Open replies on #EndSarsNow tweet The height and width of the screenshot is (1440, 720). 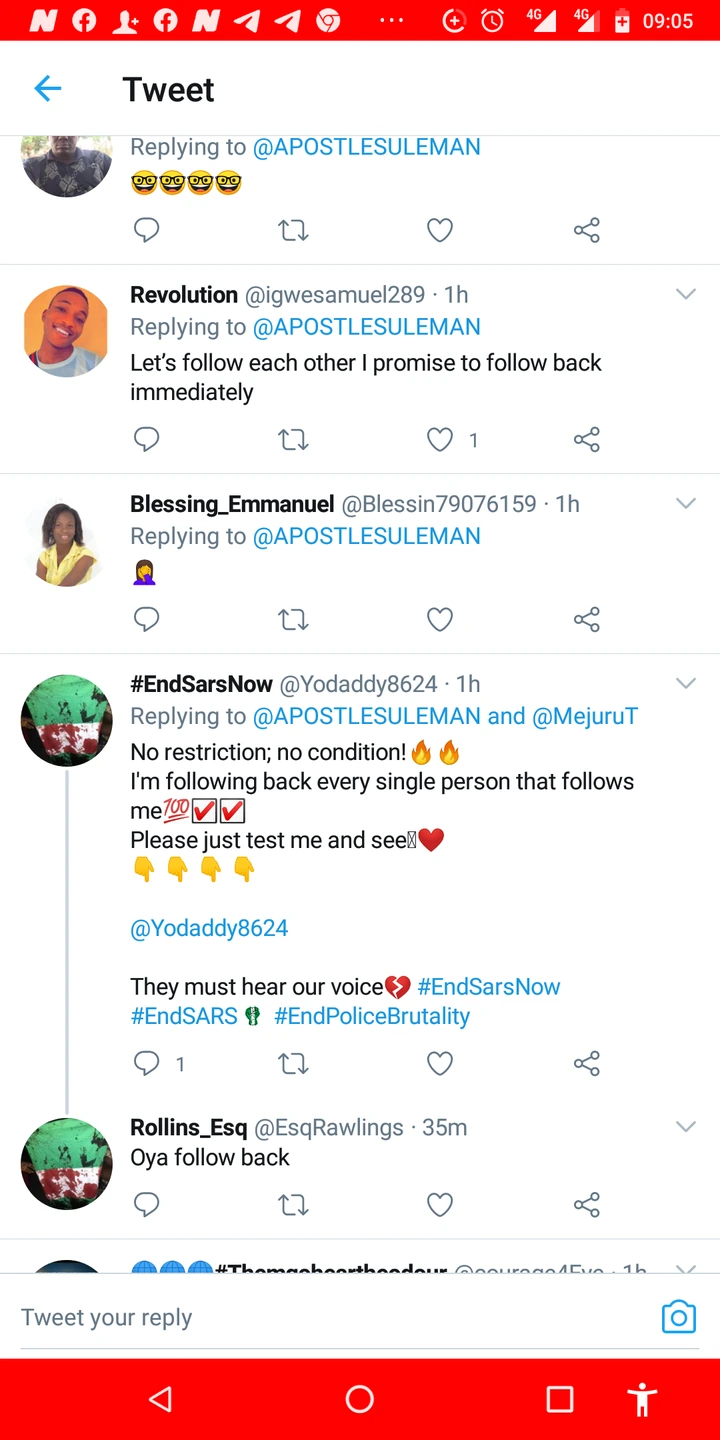[147, 1063]
